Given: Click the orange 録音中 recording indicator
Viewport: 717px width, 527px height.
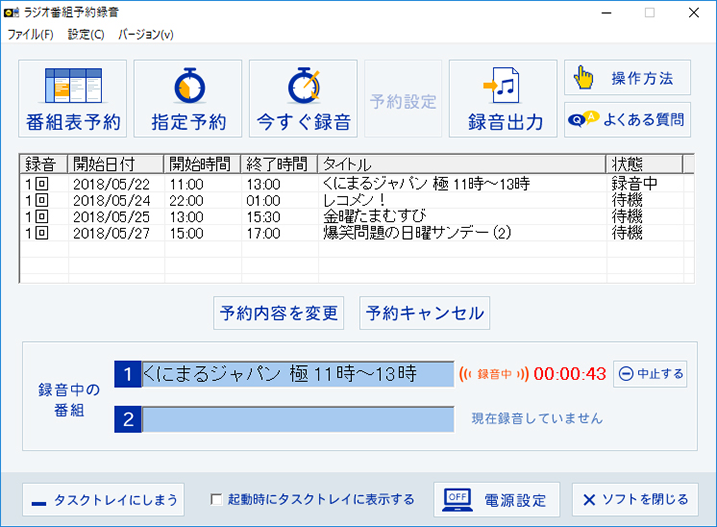Looking at the screenshot, I should coord(494,374).
